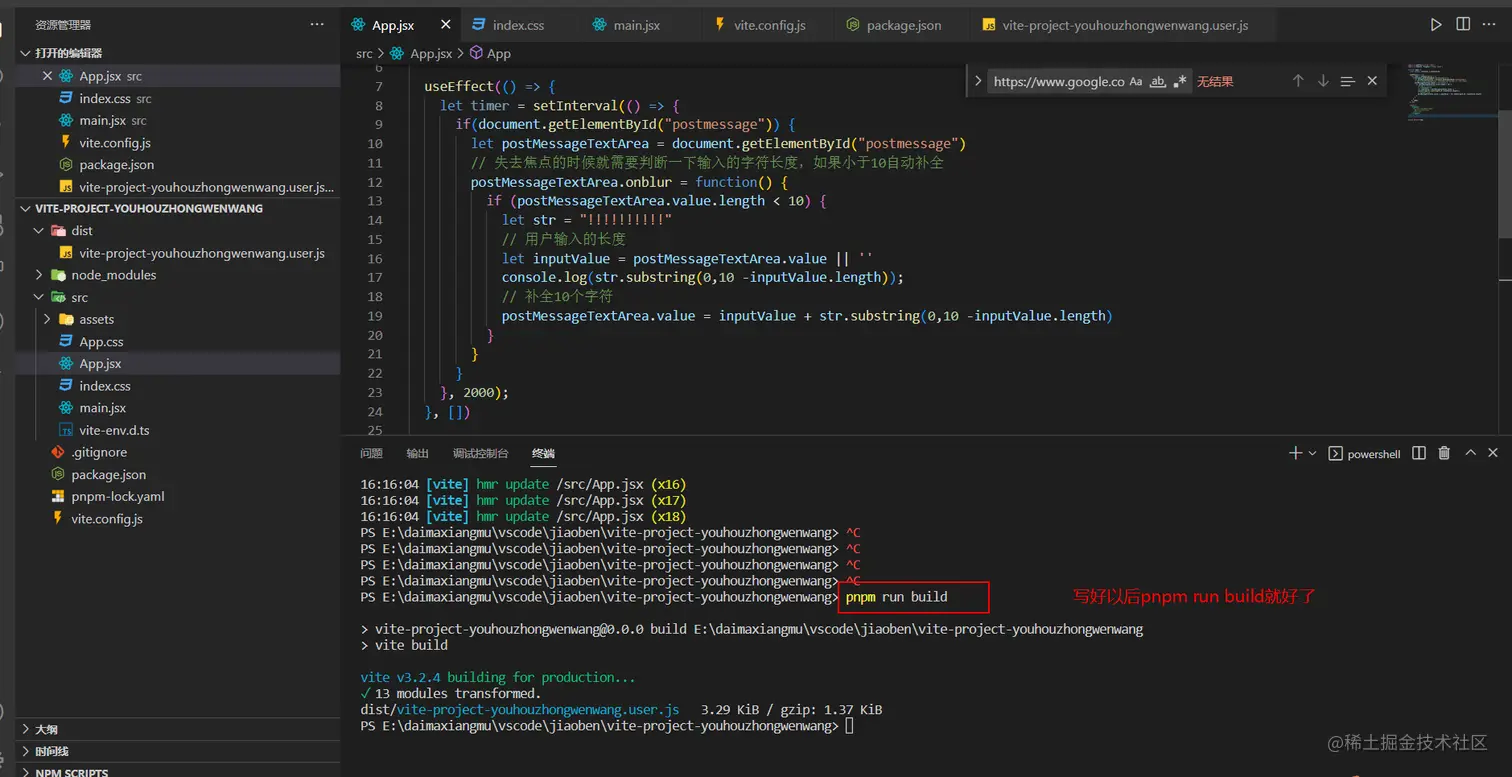Open package.json in the src file tree
The image size is (1512, 777).
[108, 475]
